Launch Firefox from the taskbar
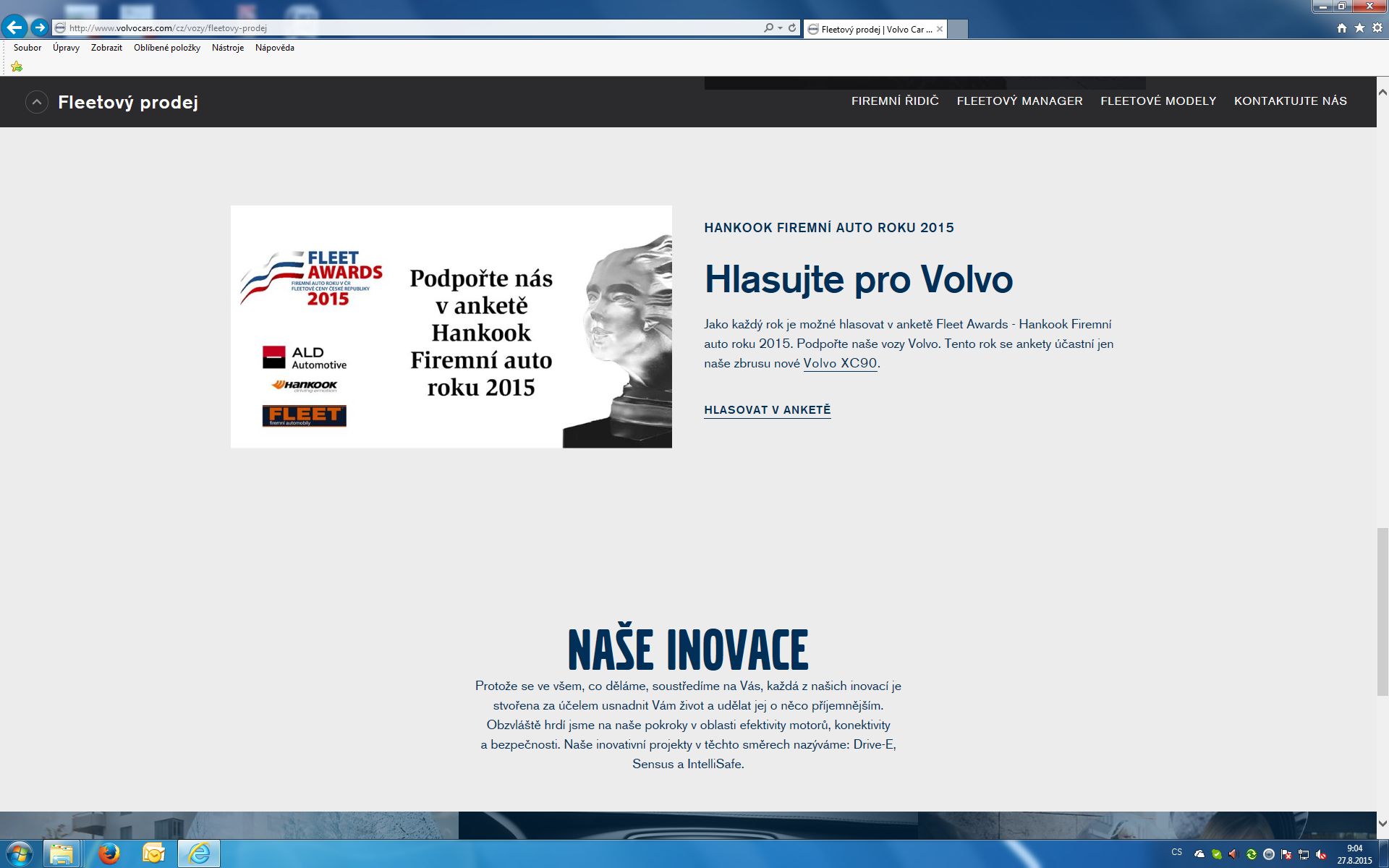The height and width of the screenshot is (868, 1389). 109,854
